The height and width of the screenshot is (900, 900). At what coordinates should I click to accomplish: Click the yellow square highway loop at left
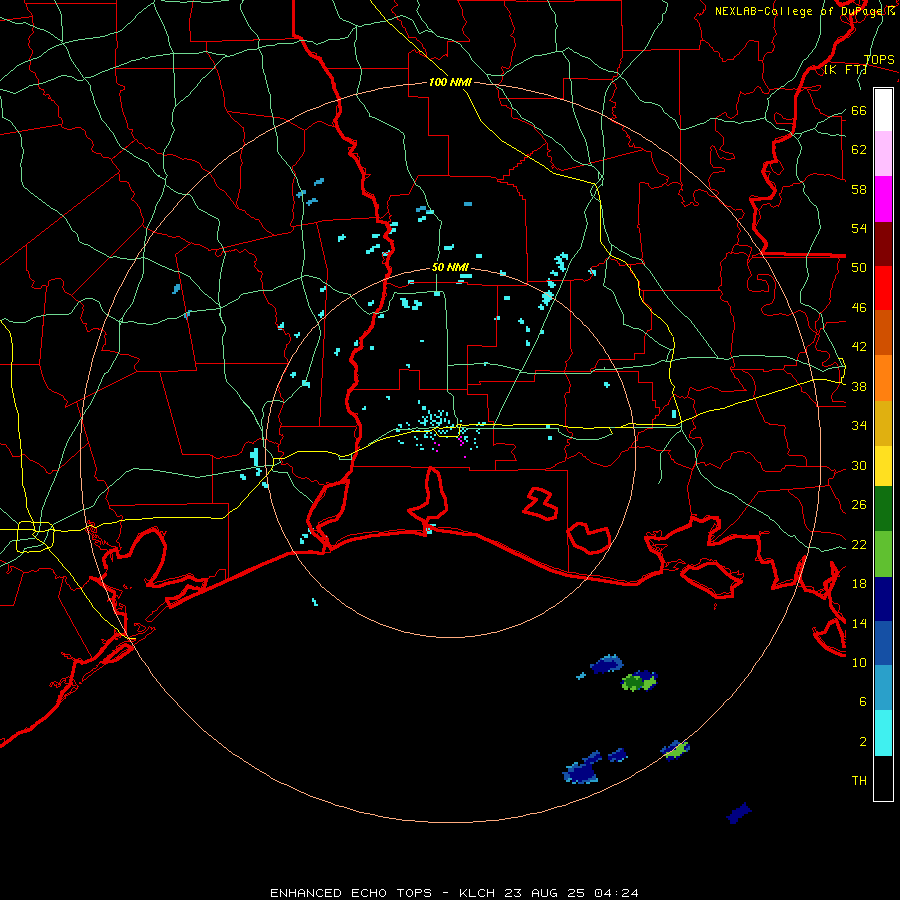[35, 537]
